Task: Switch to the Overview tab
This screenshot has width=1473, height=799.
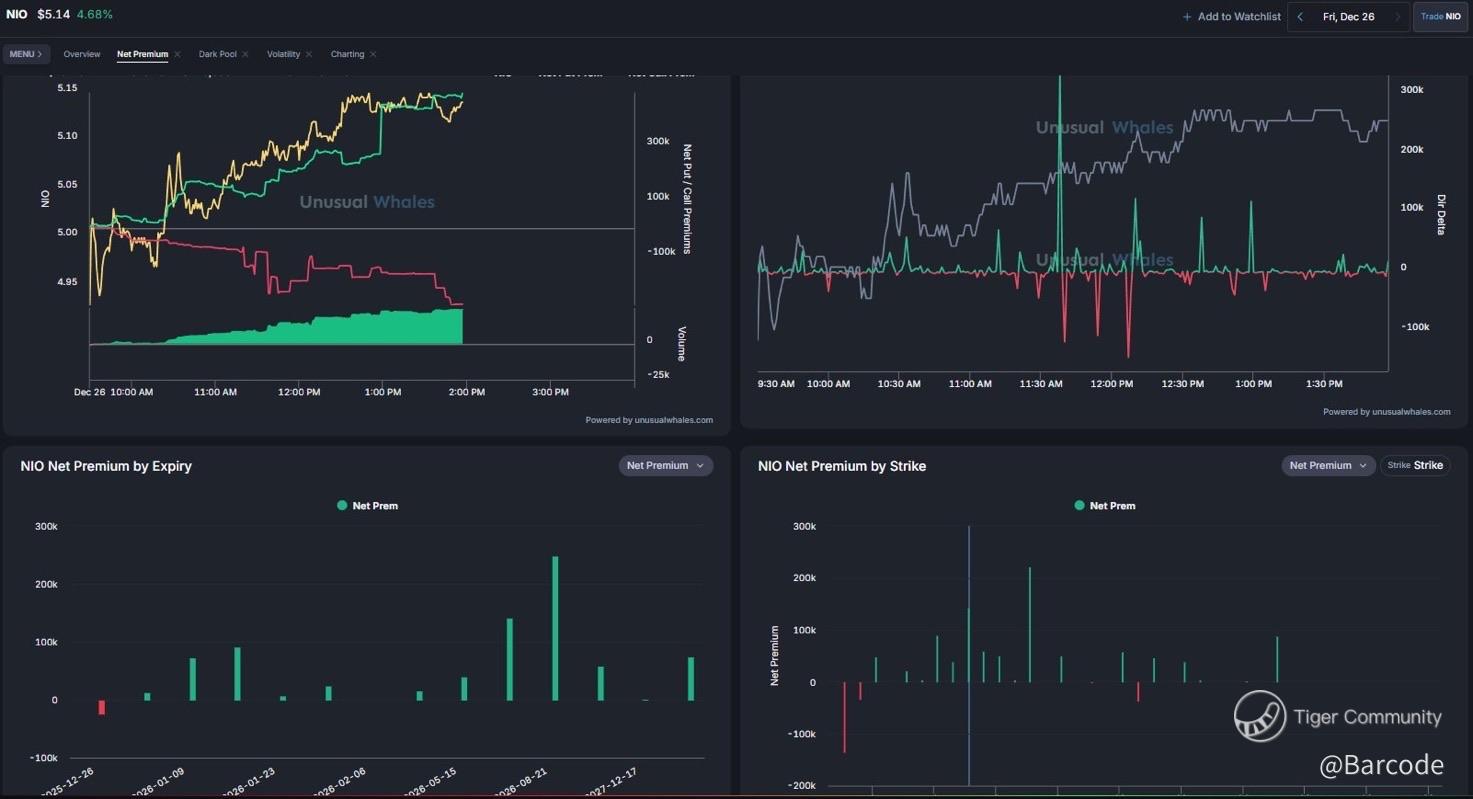Action: point(81,54)
